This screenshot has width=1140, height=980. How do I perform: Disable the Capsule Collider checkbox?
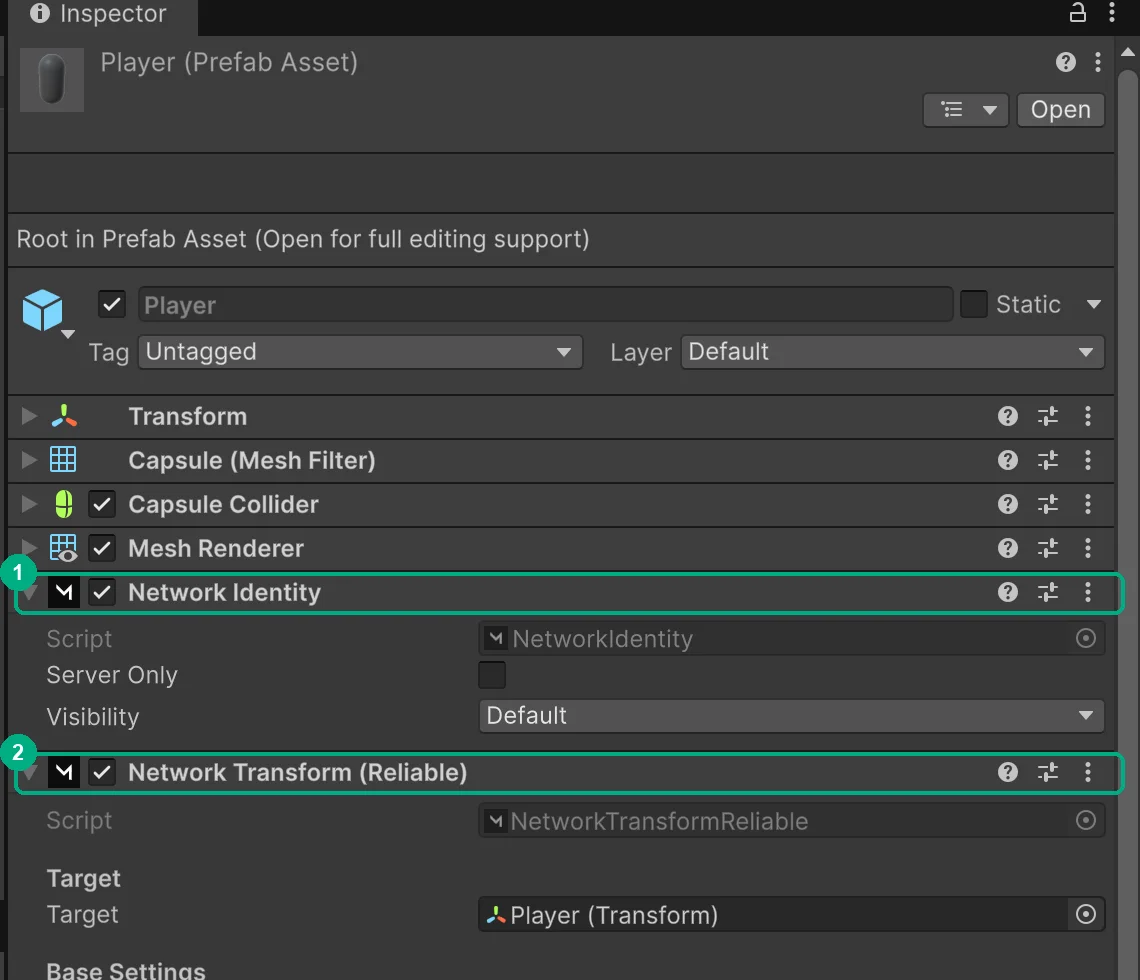(x=102, y=504)
